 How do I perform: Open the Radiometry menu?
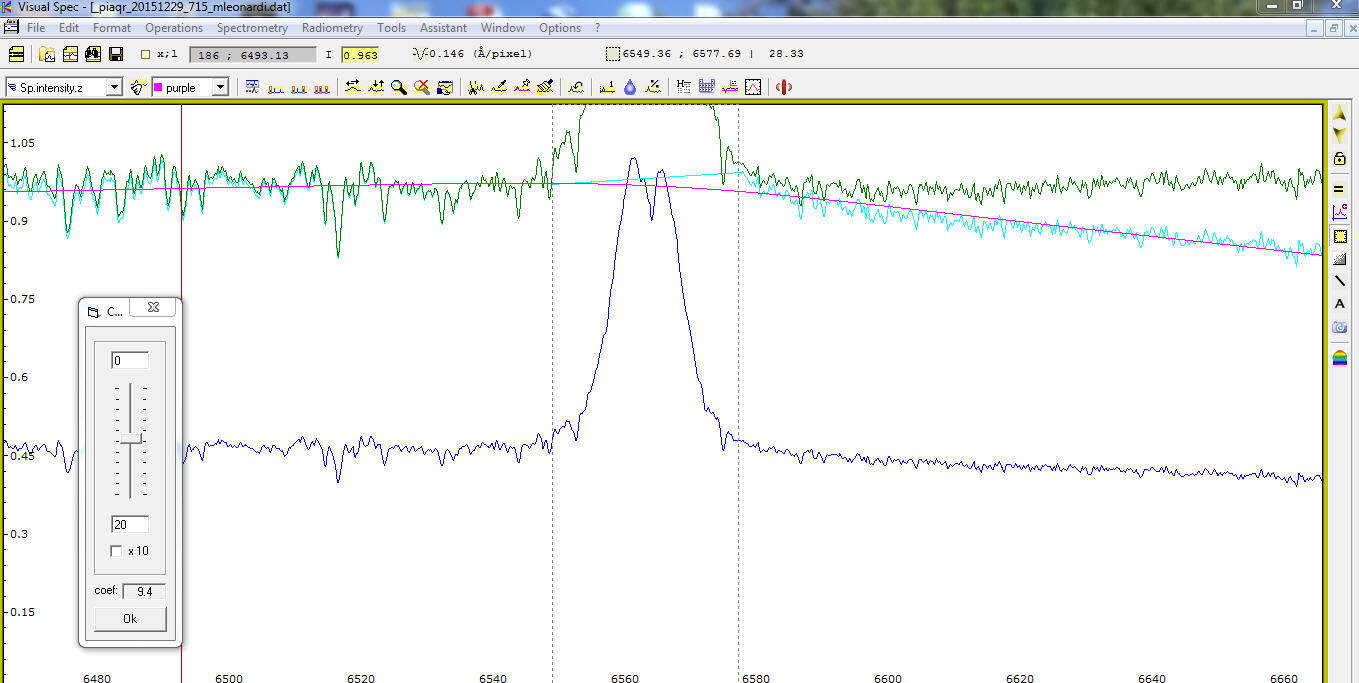[x=332, y=28]
